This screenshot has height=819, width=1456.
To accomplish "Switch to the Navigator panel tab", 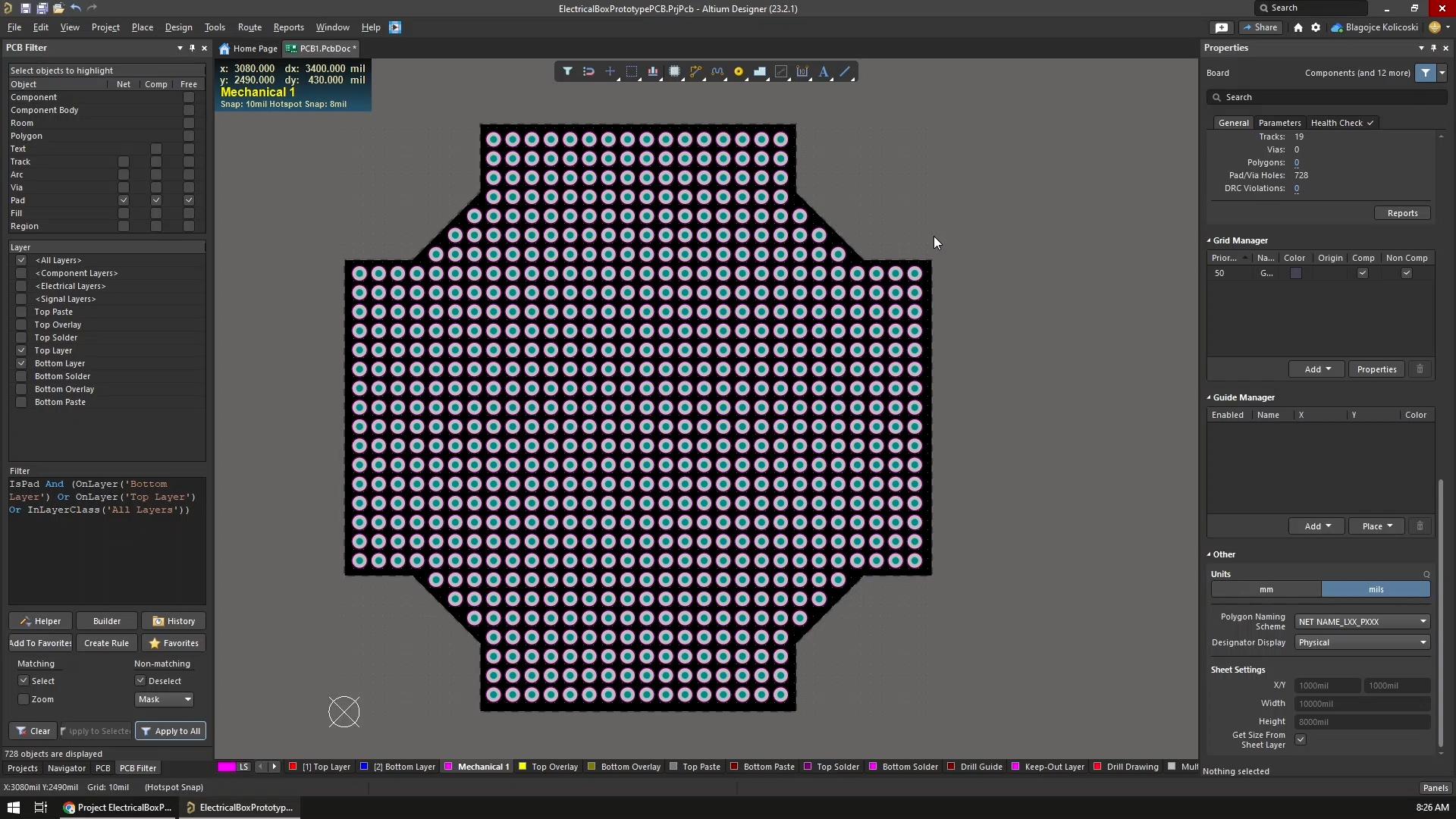I will 67,768.
